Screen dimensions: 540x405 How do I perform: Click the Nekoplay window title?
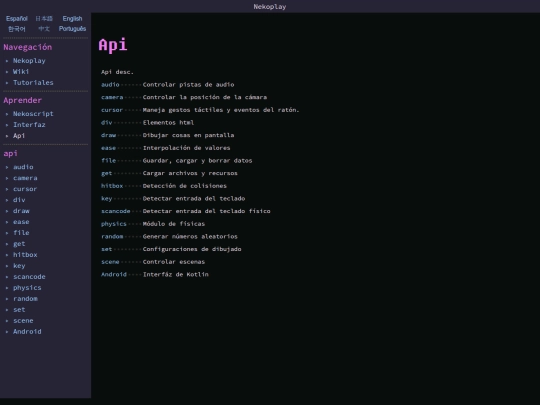[270, 7]
